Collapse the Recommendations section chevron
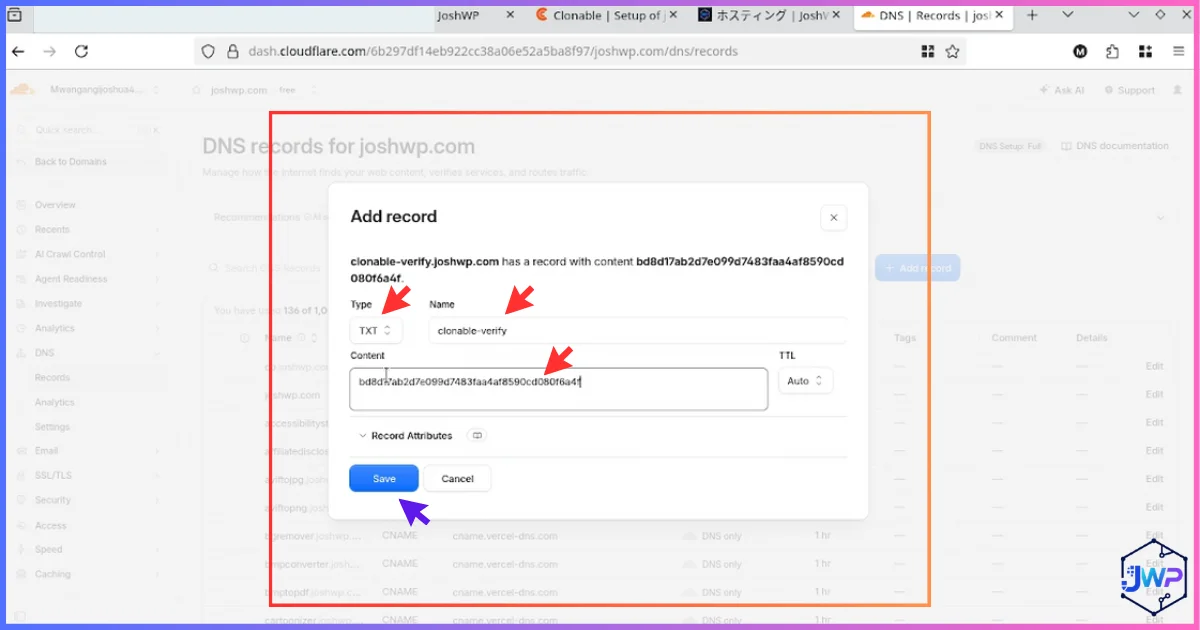This screenshot has height=630, width=1200. pyautogui.click(x=1161, y=217)
